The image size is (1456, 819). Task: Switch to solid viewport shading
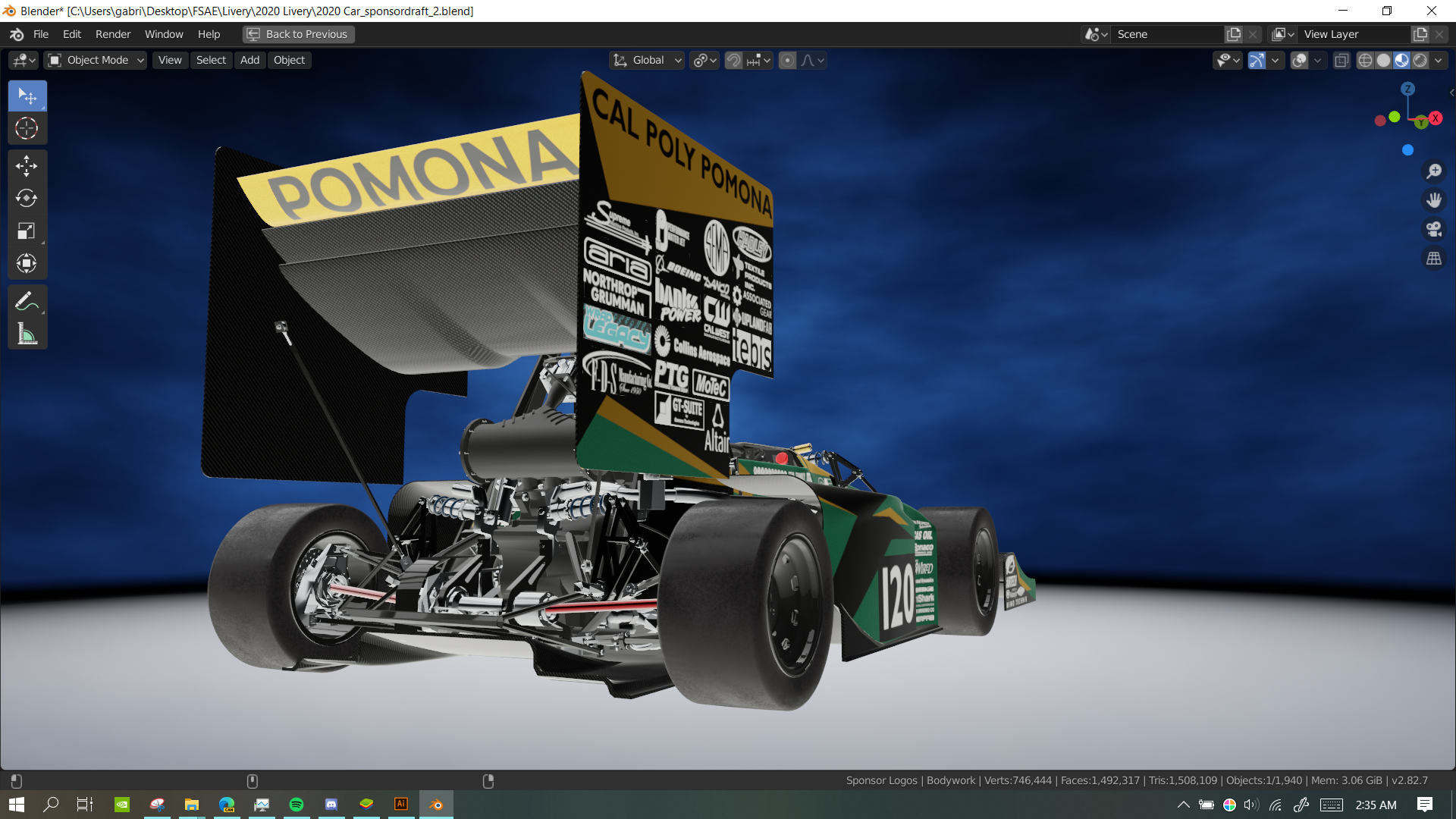(x=1383, y=61)
